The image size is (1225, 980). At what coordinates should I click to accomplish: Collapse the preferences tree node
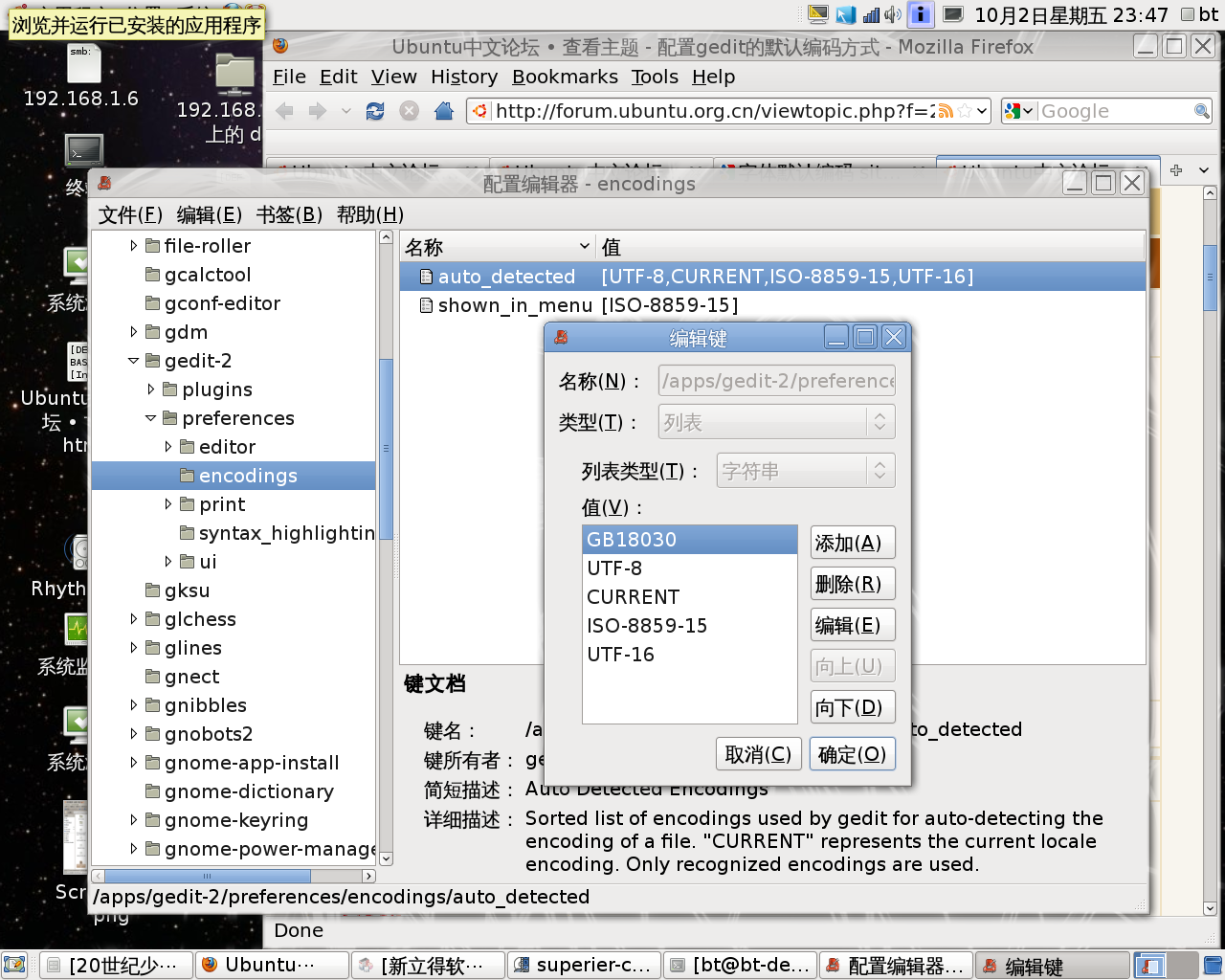point(150,418)
